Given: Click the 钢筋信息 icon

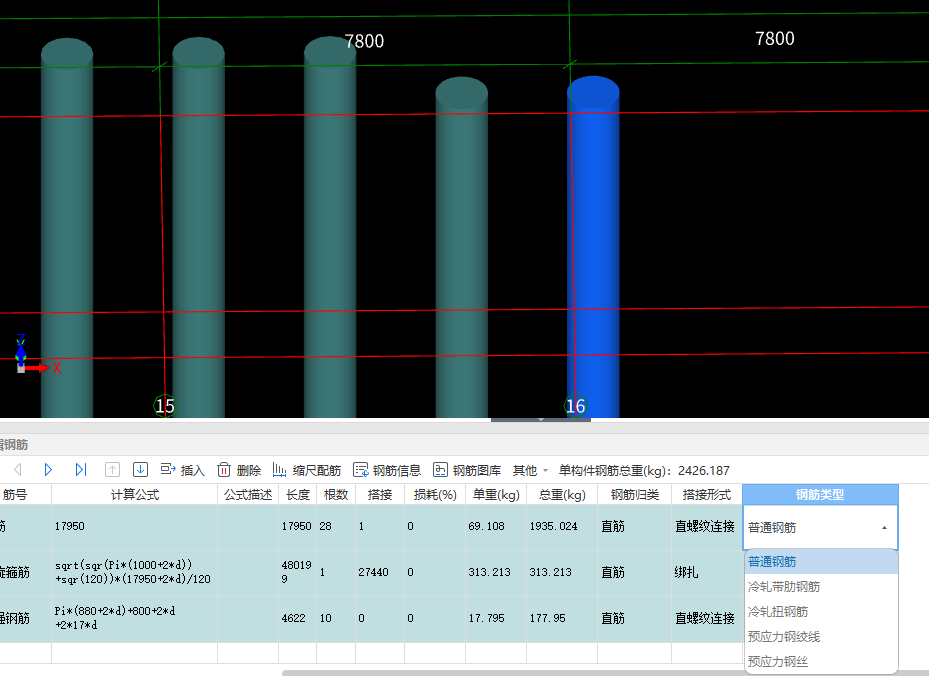Looking at the screenshot, I should click(360, 470).
